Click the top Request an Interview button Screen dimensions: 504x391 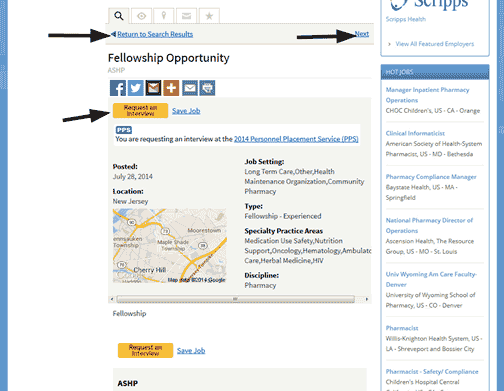(140, 111)
